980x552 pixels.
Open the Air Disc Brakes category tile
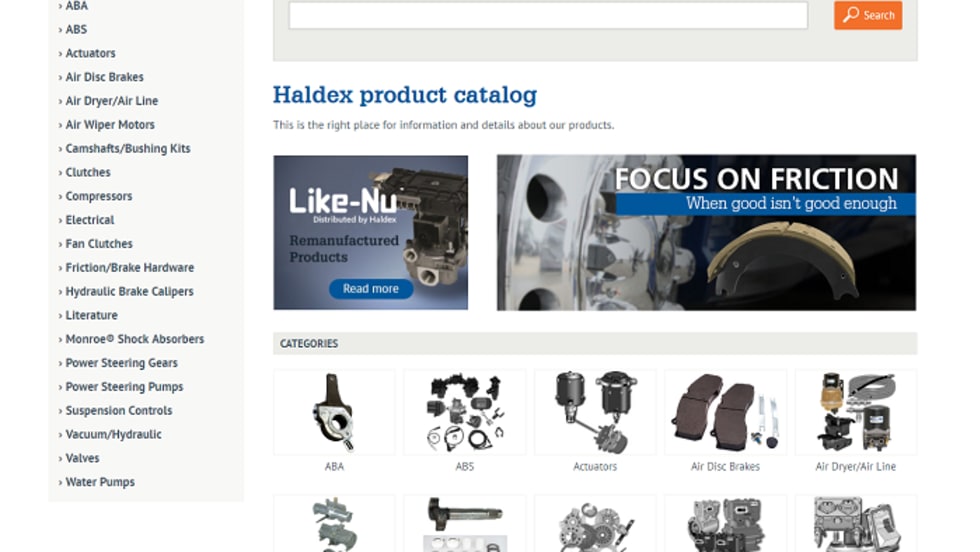coord(725,413)
